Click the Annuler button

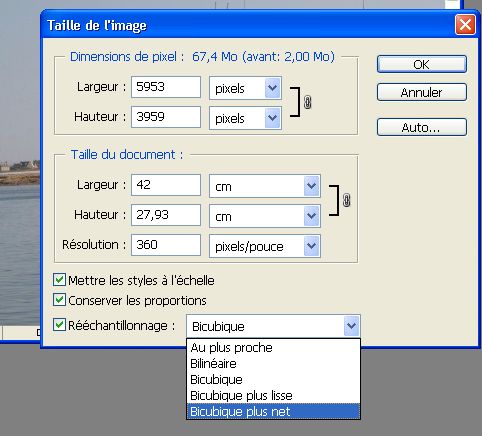point(422,92)
